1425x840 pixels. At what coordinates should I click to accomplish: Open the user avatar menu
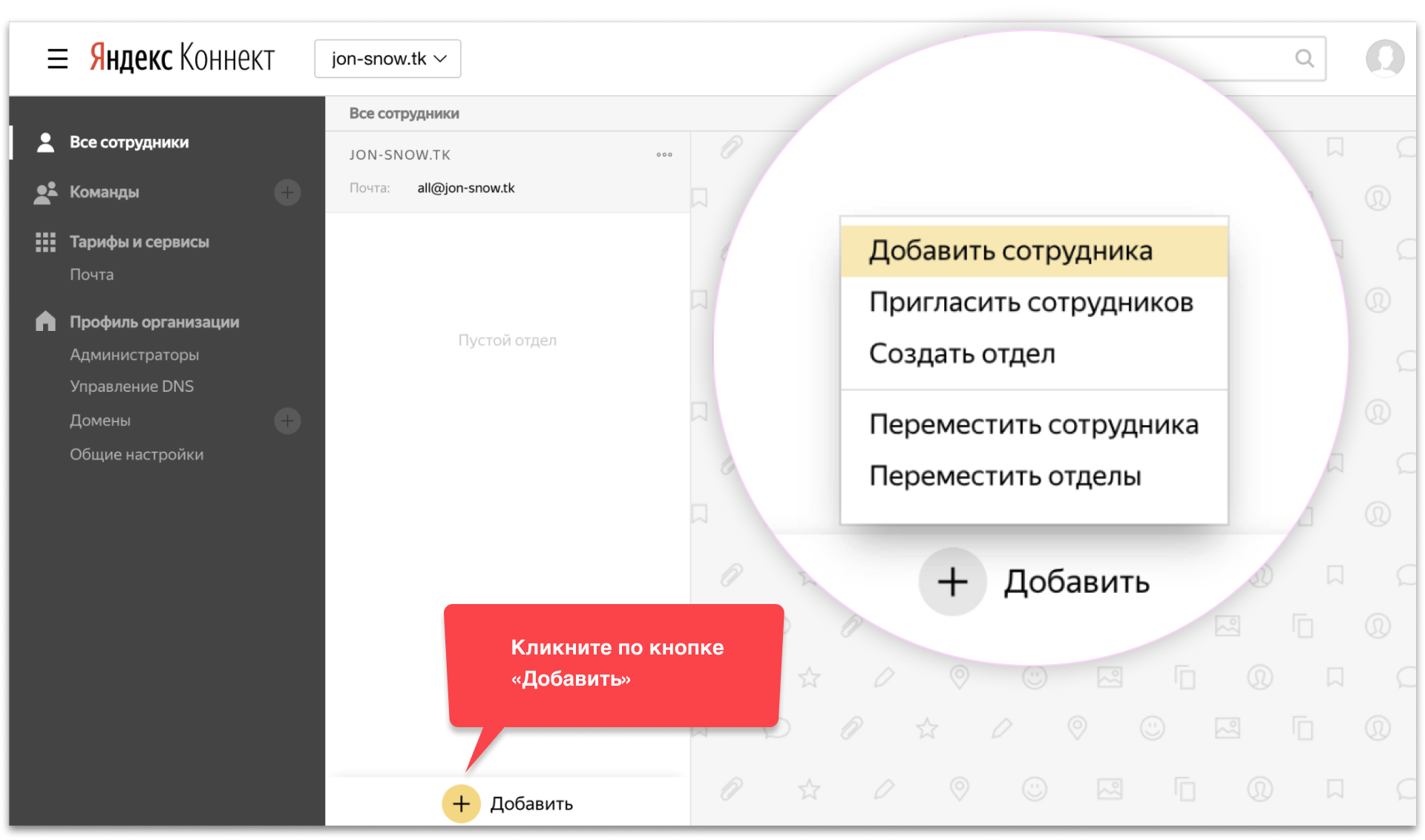coord(1384,58)
